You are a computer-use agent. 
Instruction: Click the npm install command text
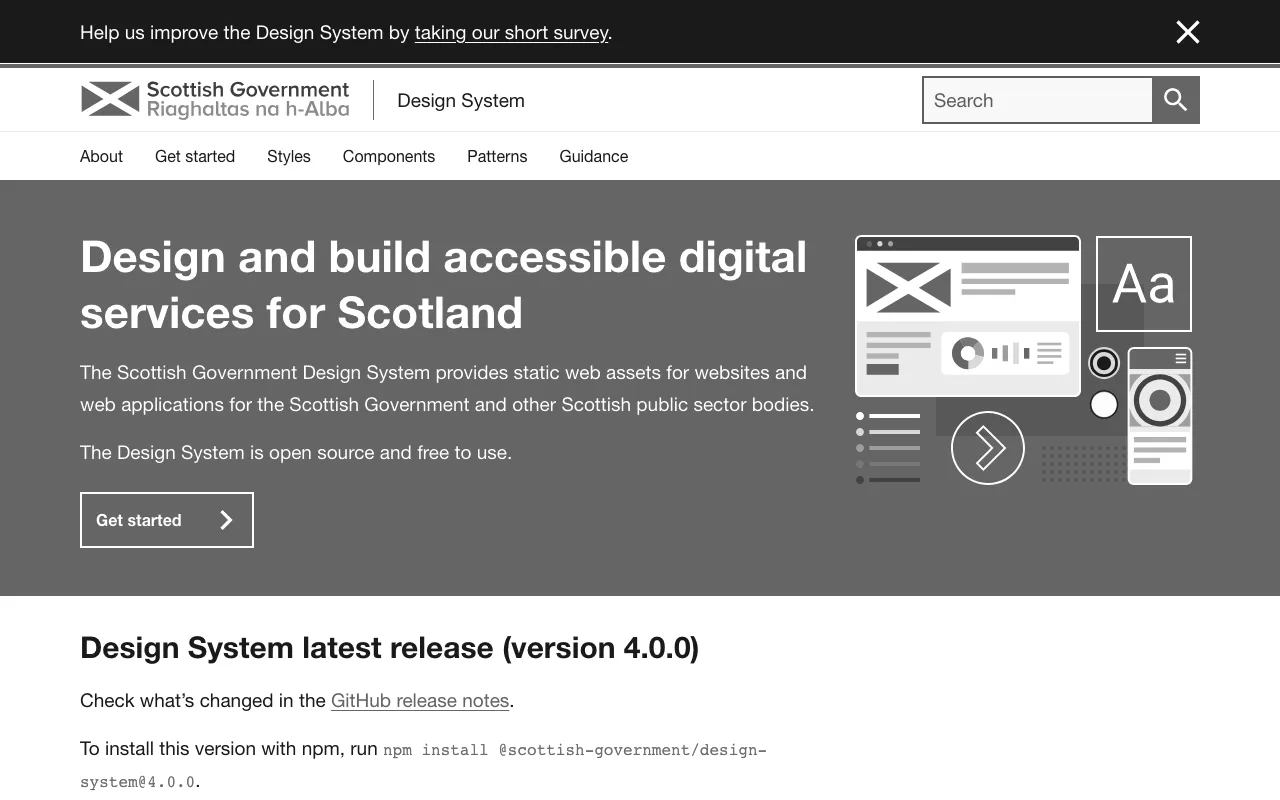pos(423,765)
